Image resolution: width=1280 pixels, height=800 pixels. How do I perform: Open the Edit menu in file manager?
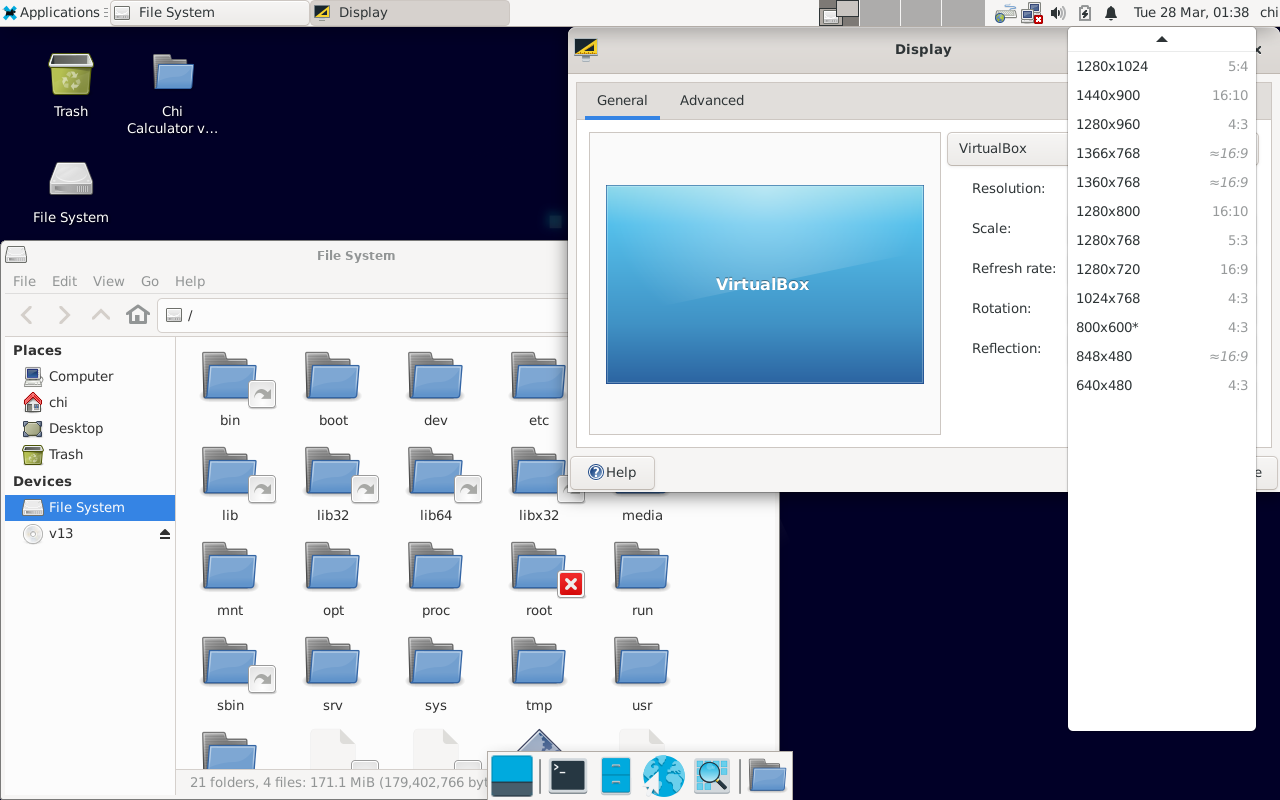pos(64,281)
